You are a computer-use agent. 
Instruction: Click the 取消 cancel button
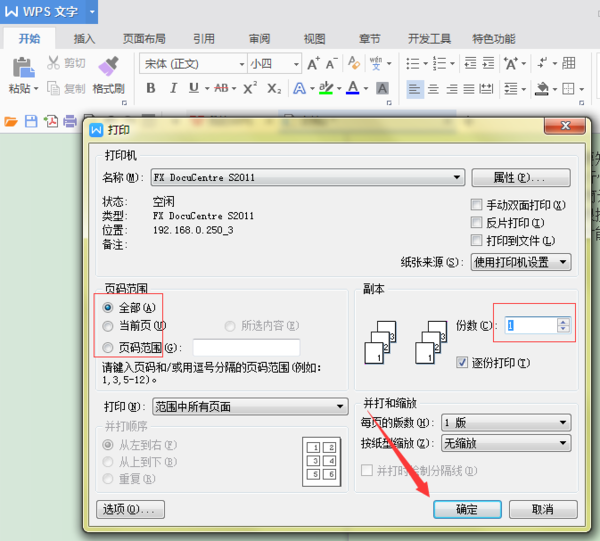543,509
